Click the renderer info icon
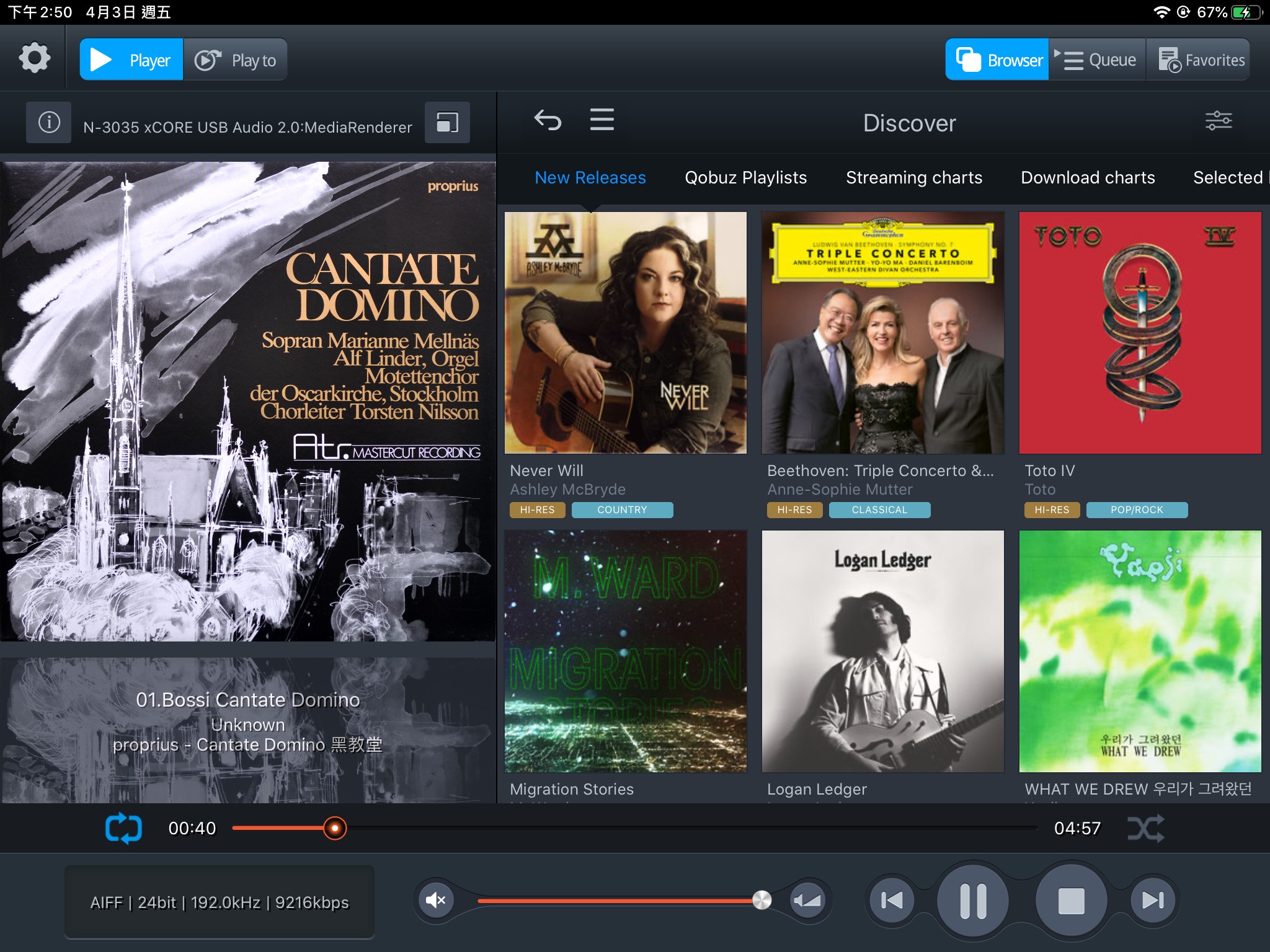The height and width of the screenshot is (952, 1270). [x=49, y=122]
